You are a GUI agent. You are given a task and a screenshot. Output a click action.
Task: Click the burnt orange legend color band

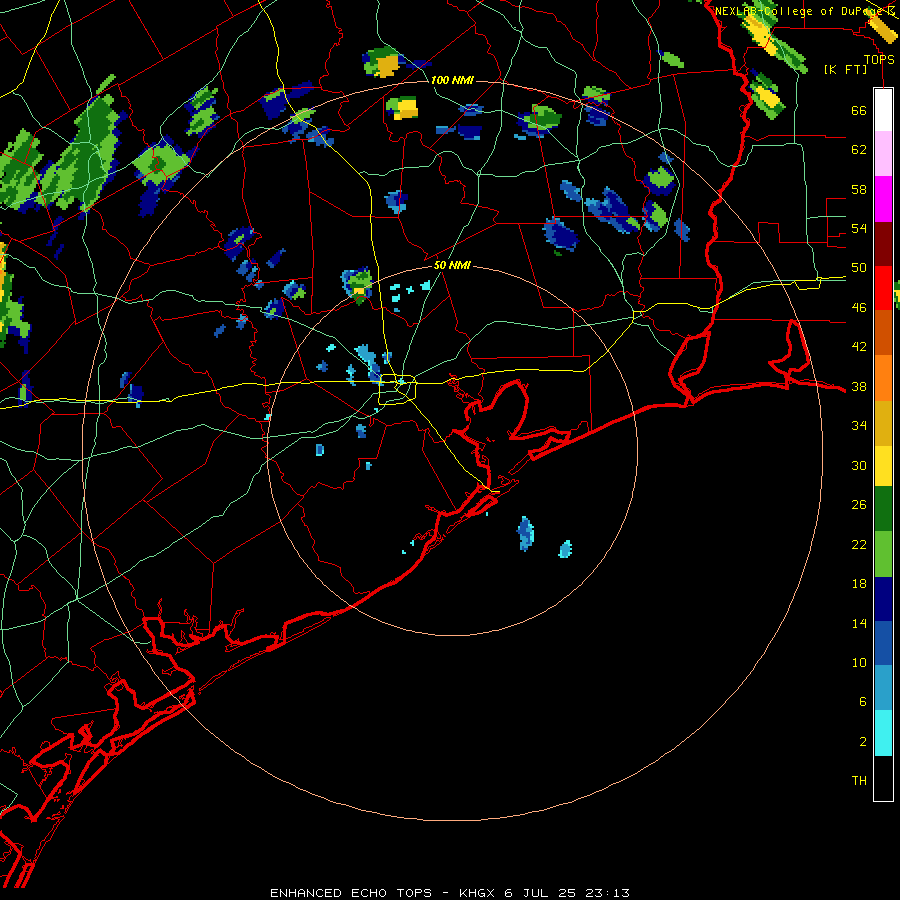click(883, 333)
